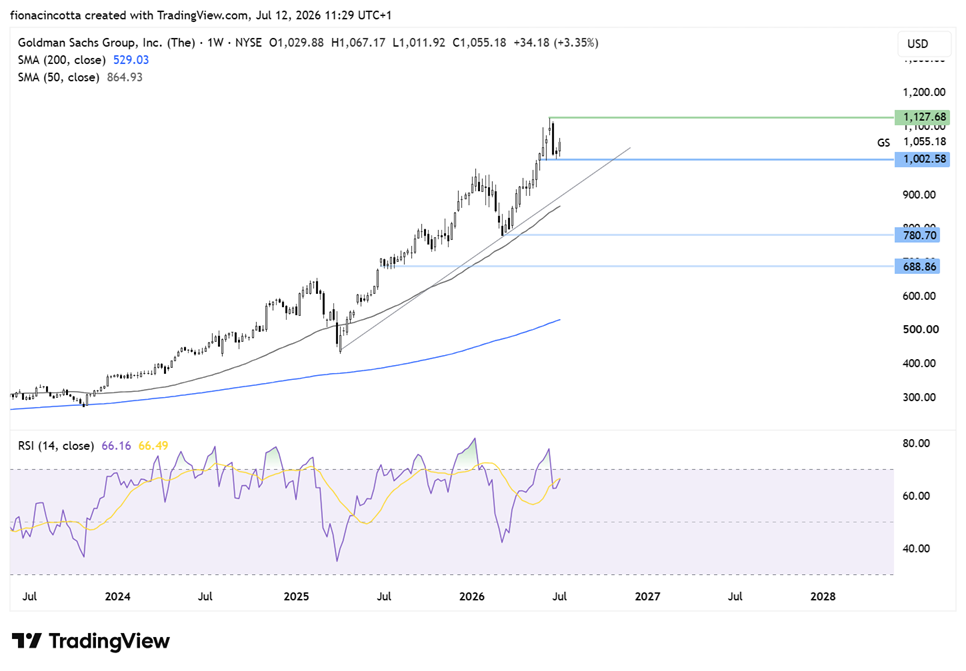The width and height of the screenshot is (966, 671).
Task: Click the fionacincotta created with TradingView caption
Action: click(x=200, y=15)
